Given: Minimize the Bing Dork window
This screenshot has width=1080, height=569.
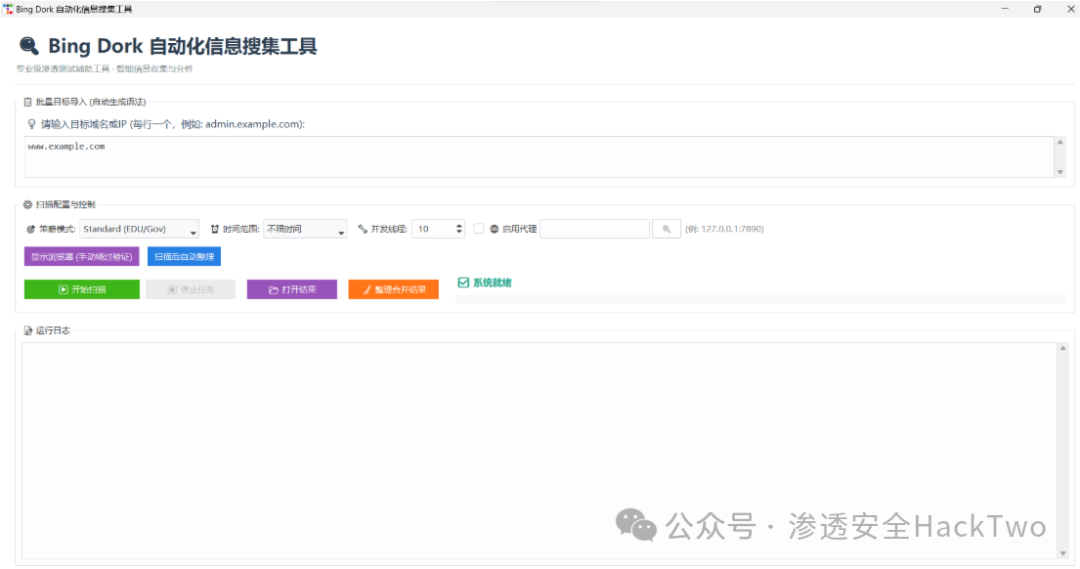Looking at the screenshot, I should [1005, 9].
